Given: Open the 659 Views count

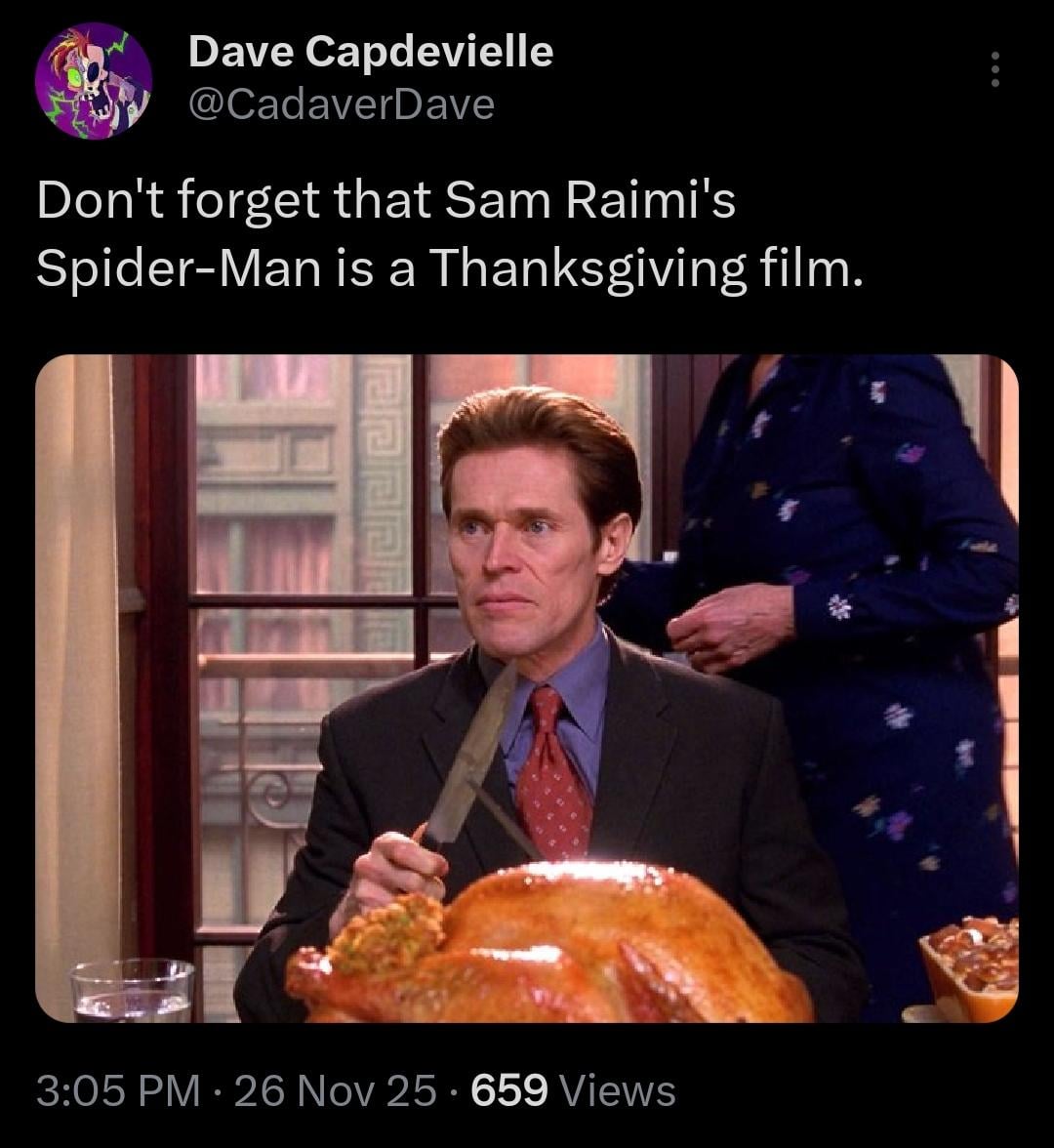Looking at the screenshot, I should point(573,1089).
